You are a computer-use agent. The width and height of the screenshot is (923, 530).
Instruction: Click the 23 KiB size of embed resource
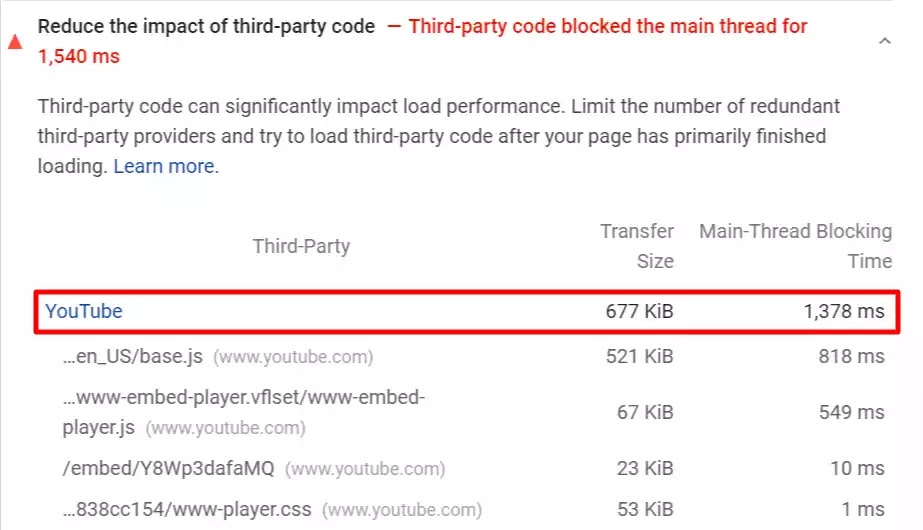[645, 468]
